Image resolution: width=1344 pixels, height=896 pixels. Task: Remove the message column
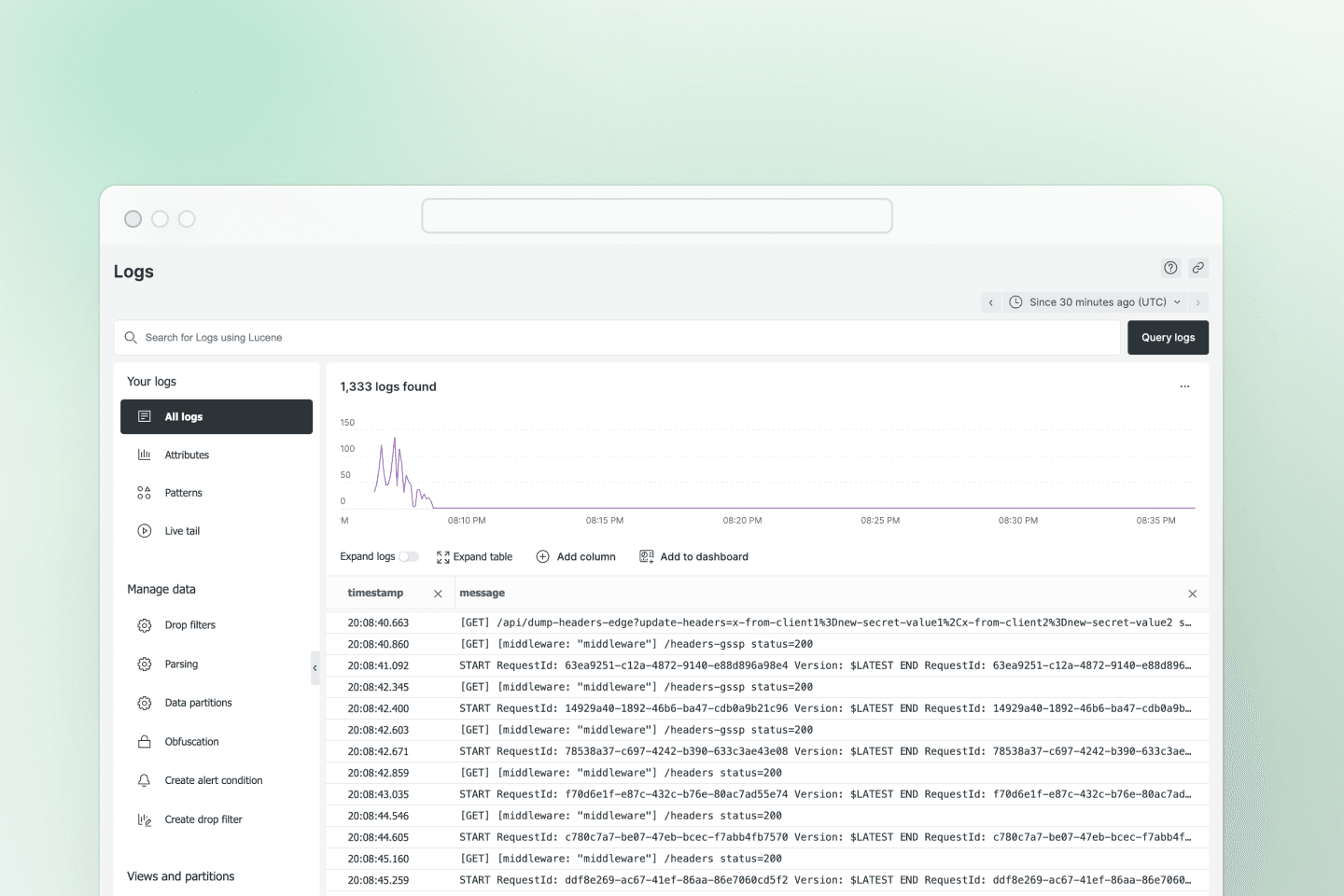tap(1192, 594)
